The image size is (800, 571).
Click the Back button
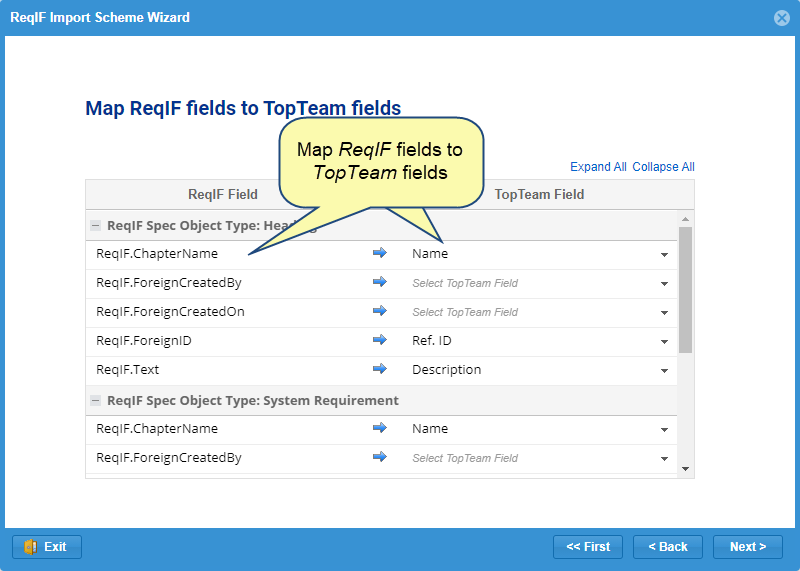668,547
